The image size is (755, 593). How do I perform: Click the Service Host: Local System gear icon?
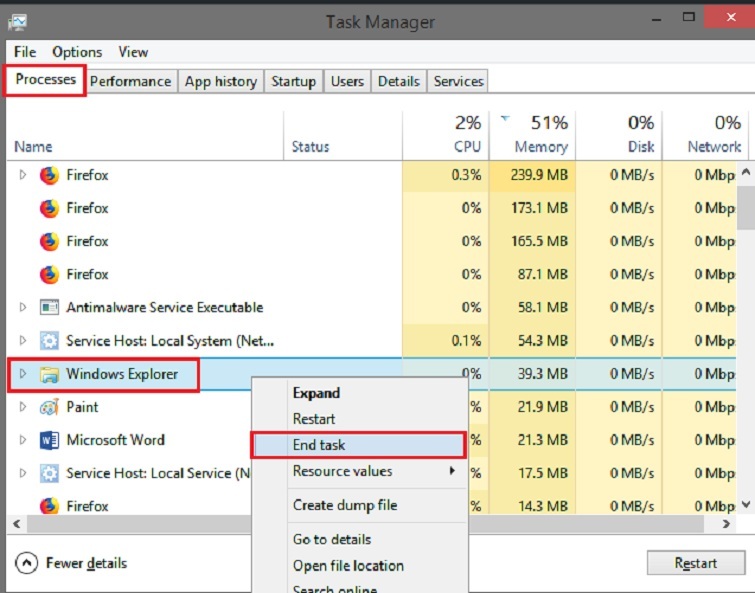click(49, 341)
